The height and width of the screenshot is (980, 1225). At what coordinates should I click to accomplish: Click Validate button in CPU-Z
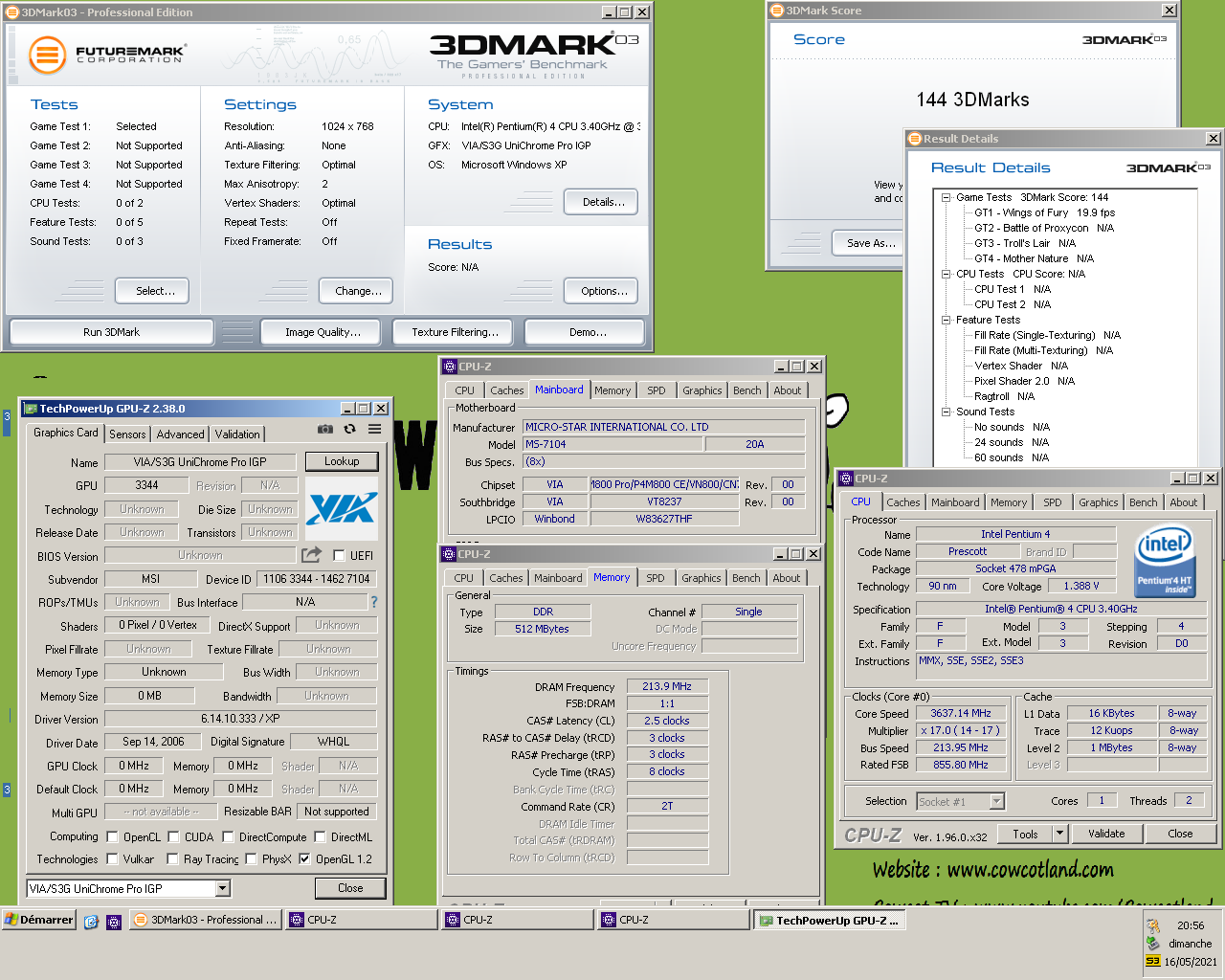point(1106,834)
